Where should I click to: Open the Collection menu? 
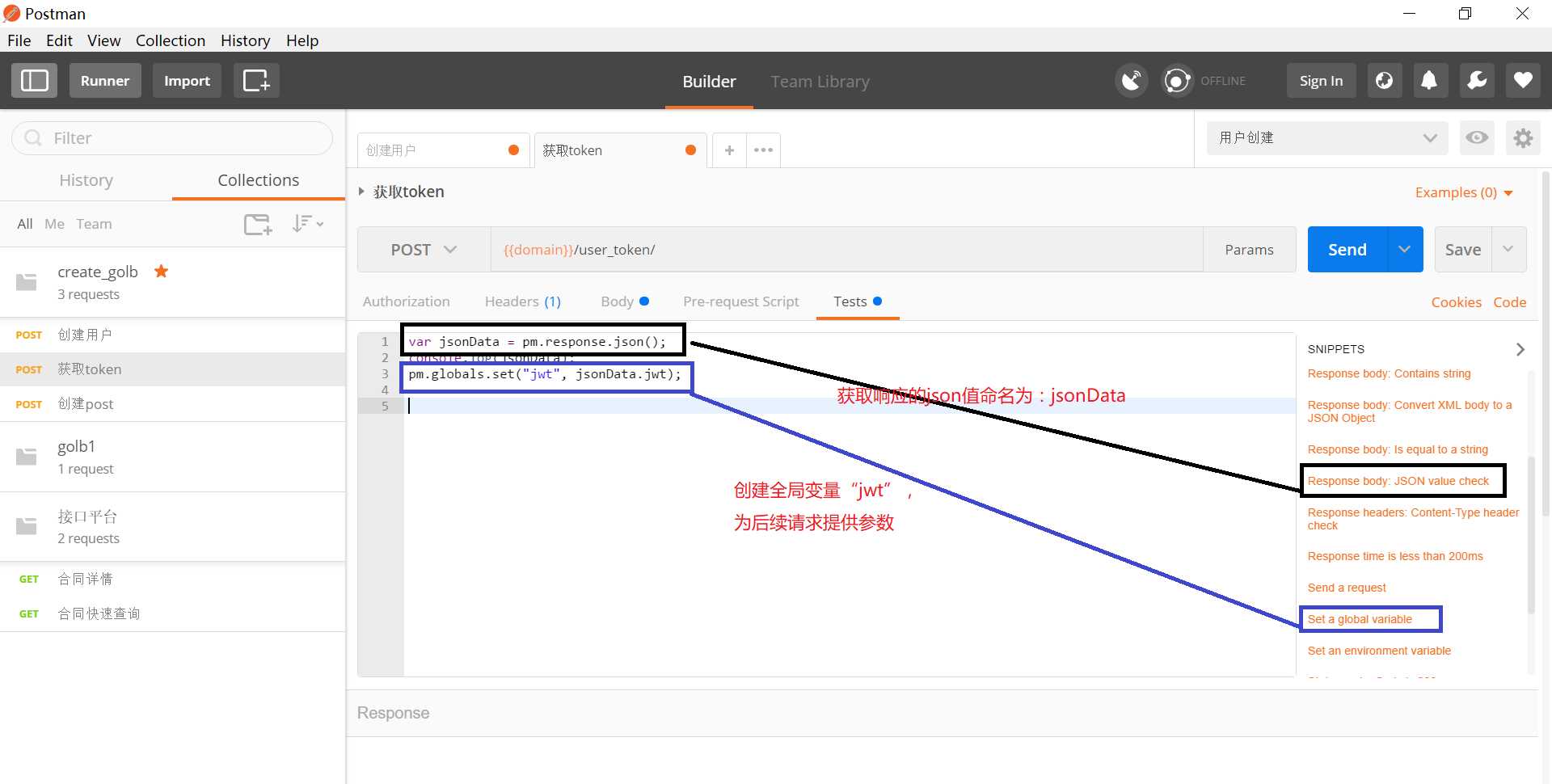tap(171, 40)
